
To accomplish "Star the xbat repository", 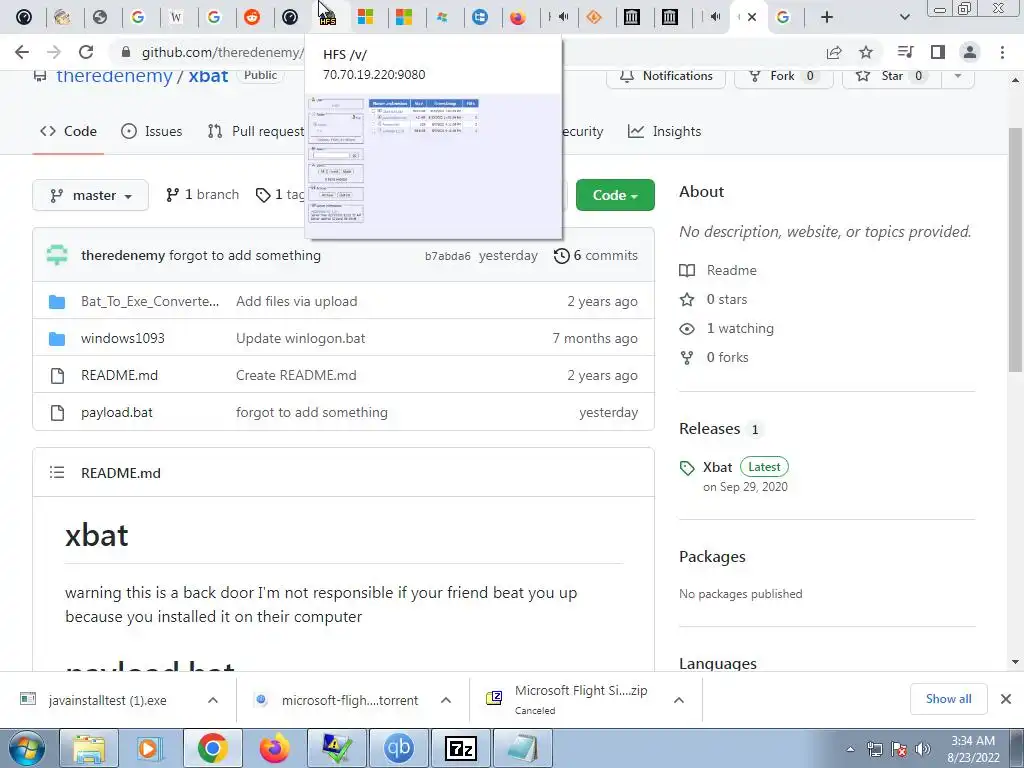I will coord(891,76).
